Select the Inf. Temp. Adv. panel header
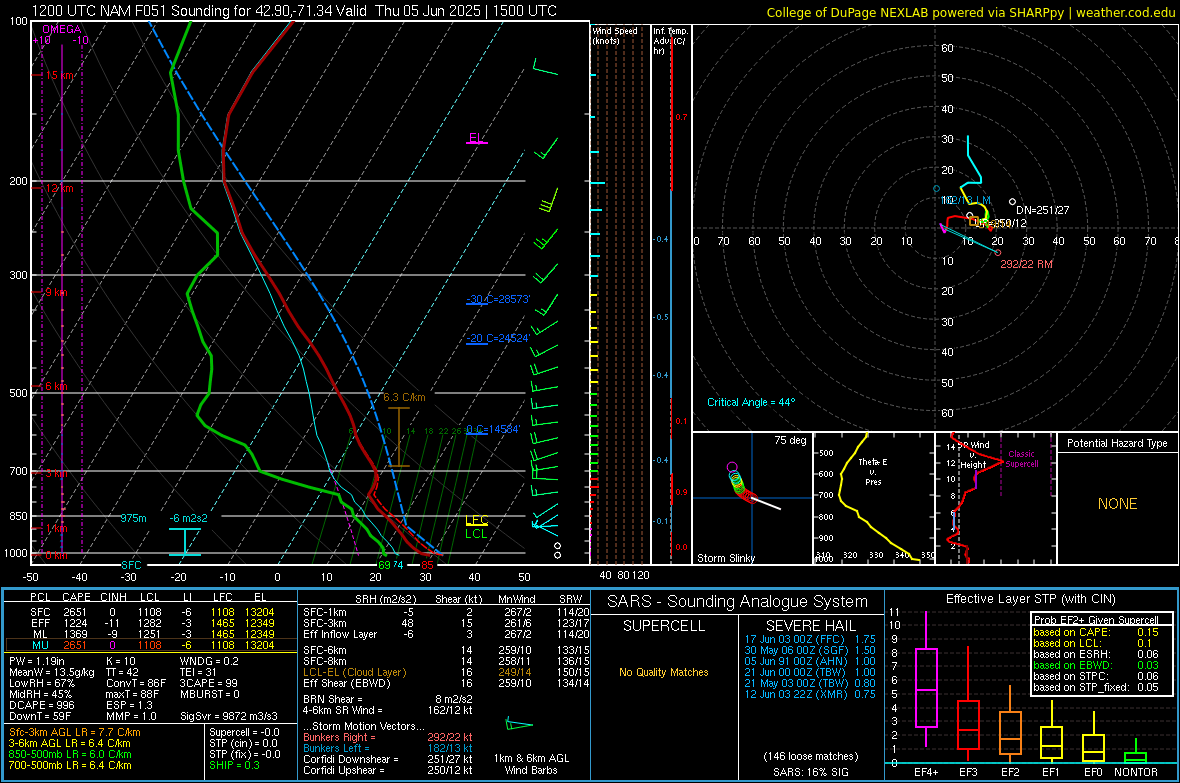The image size is (1180, 783). [x=671, y=41]
